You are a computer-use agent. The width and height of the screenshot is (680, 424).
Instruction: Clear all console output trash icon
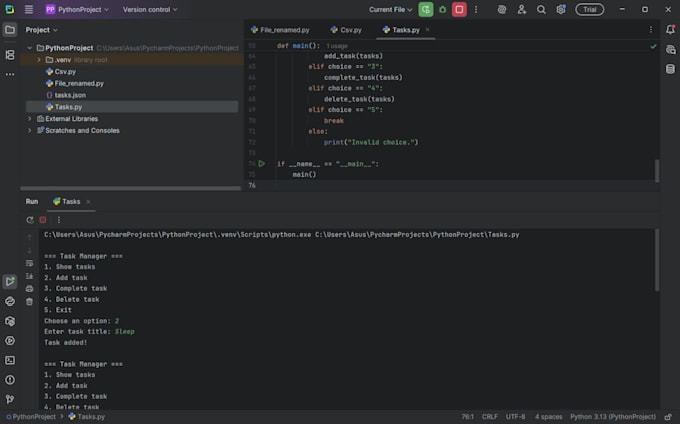(29, 302)
